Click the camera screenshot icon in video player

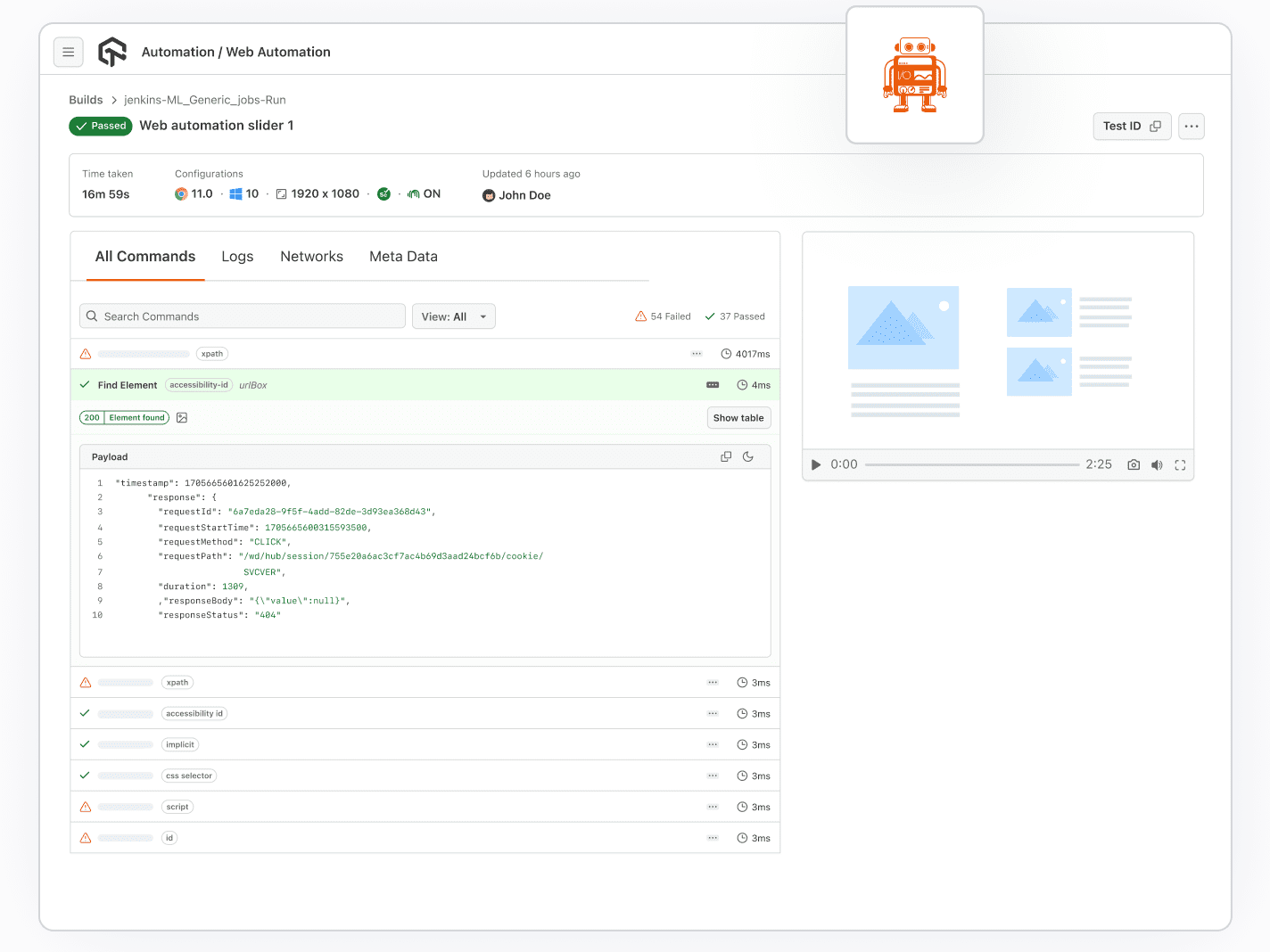pos(1133,464)
